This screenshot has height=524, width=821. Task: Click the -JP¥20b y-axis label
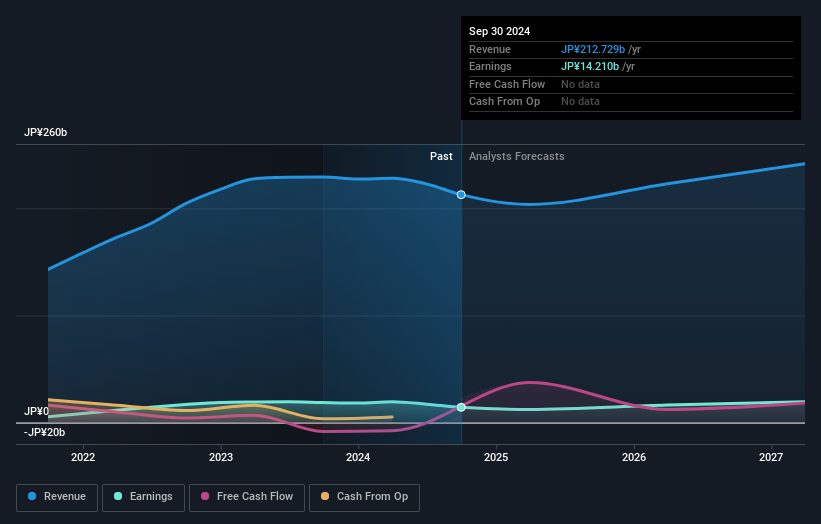point(45,432)
